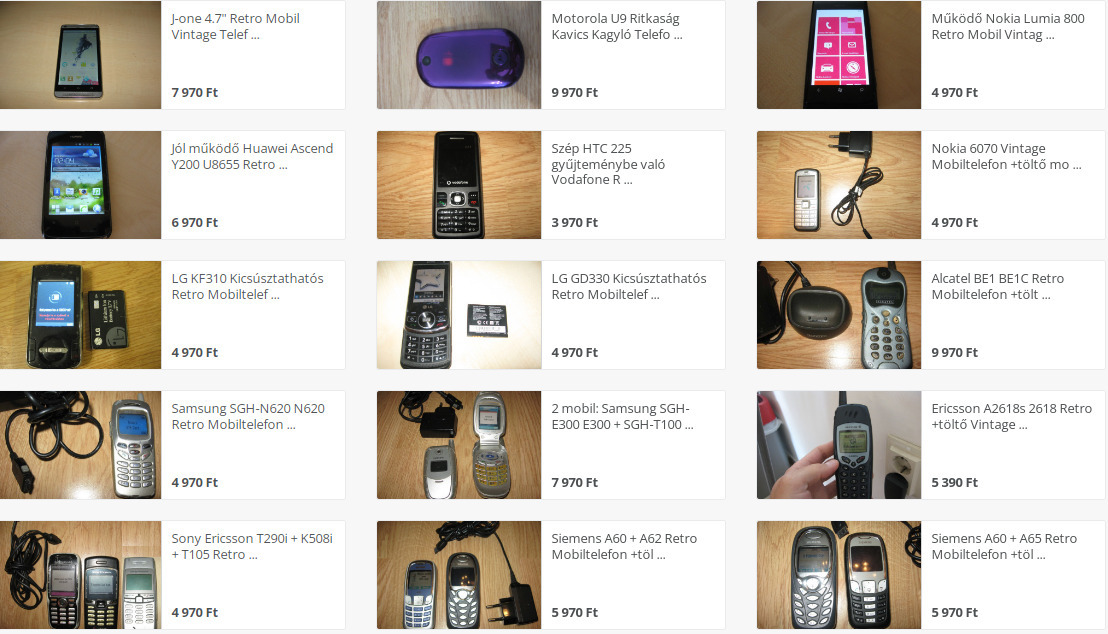Select the Huawei Ascend Y200 U8655 title
This screenshot has width=1108, height=634.
pyautogui.click(x=252, y=156)
